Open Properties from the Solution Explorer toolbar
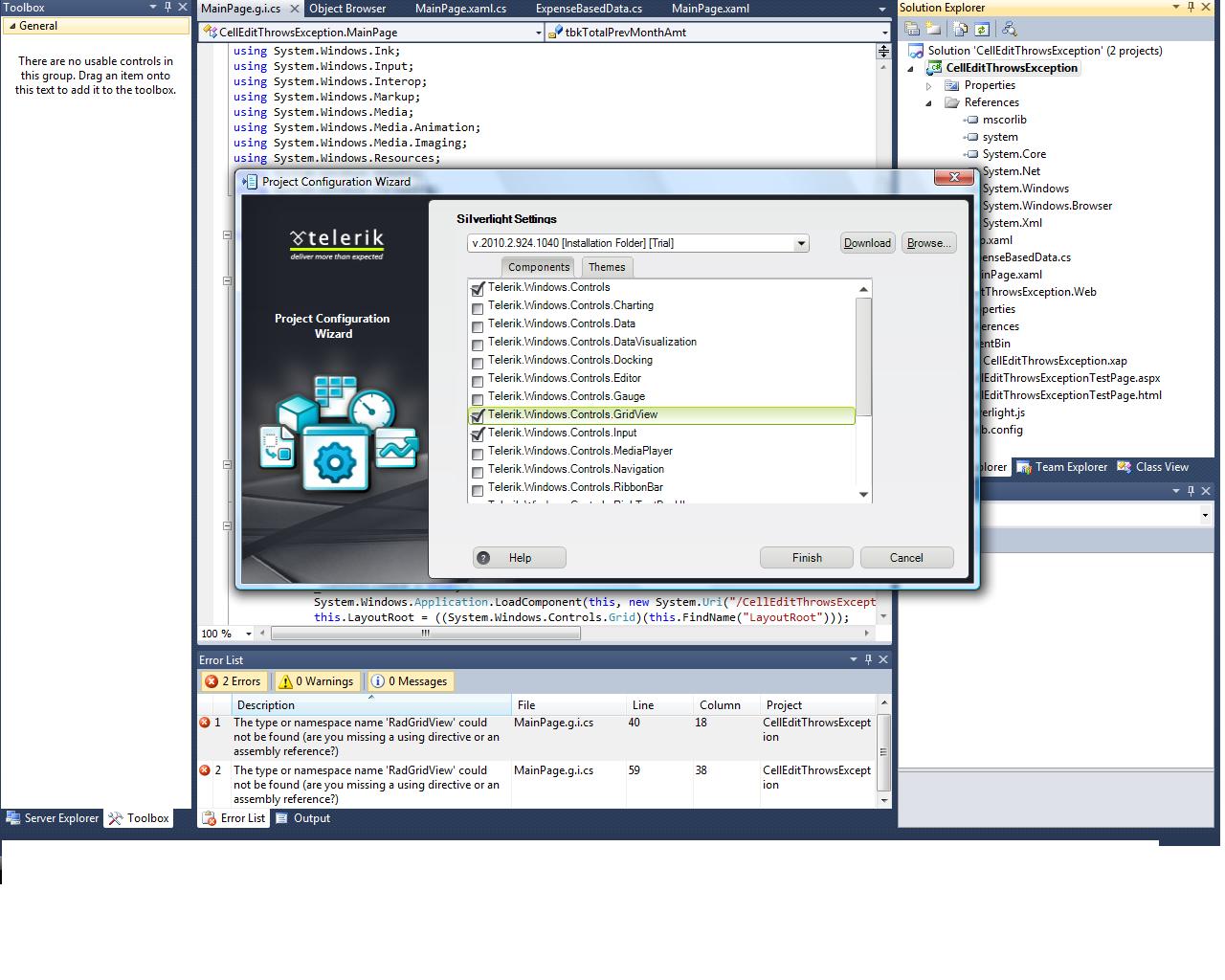This screenshot has height=980, width=1225. click(912, 30)
